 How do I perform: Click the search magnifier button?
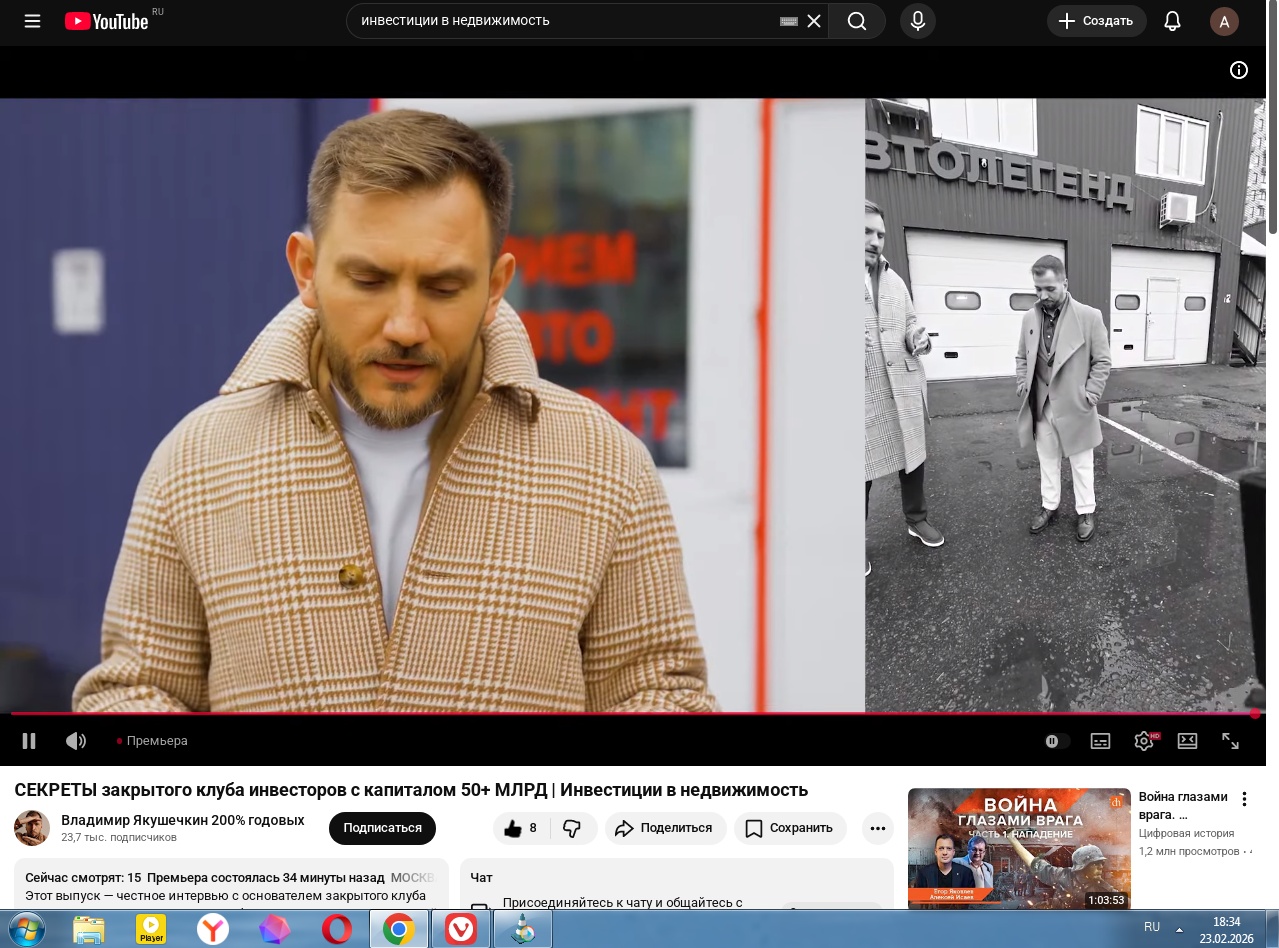coord(857,21)
